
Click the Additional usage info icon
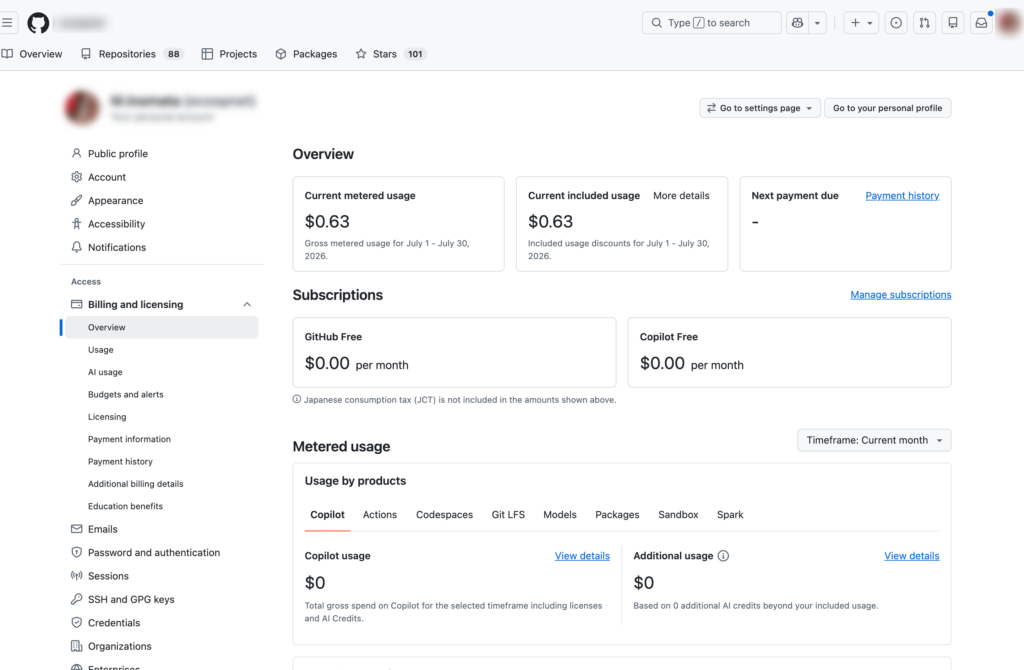click(723, 556)
